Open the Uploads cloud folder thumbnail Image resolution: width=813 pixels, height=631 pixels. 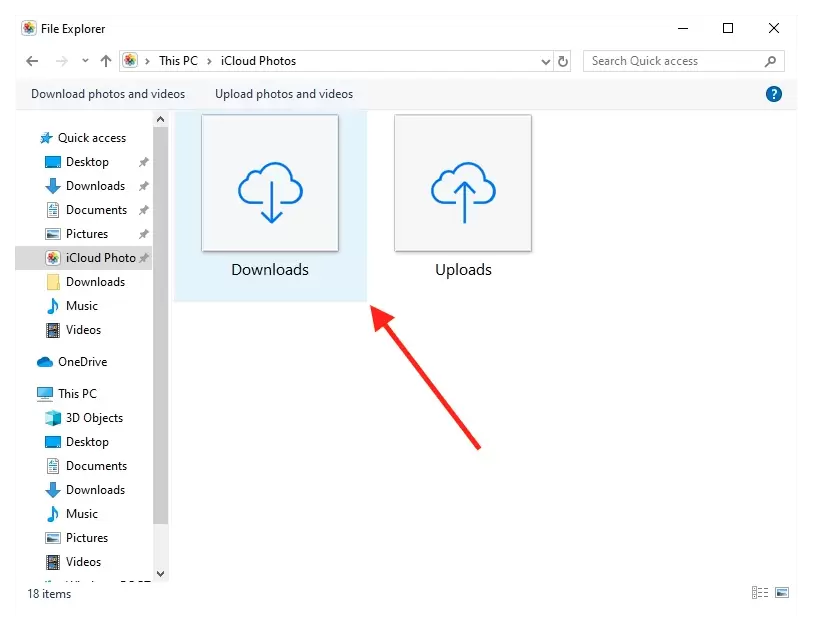[463, 183]
